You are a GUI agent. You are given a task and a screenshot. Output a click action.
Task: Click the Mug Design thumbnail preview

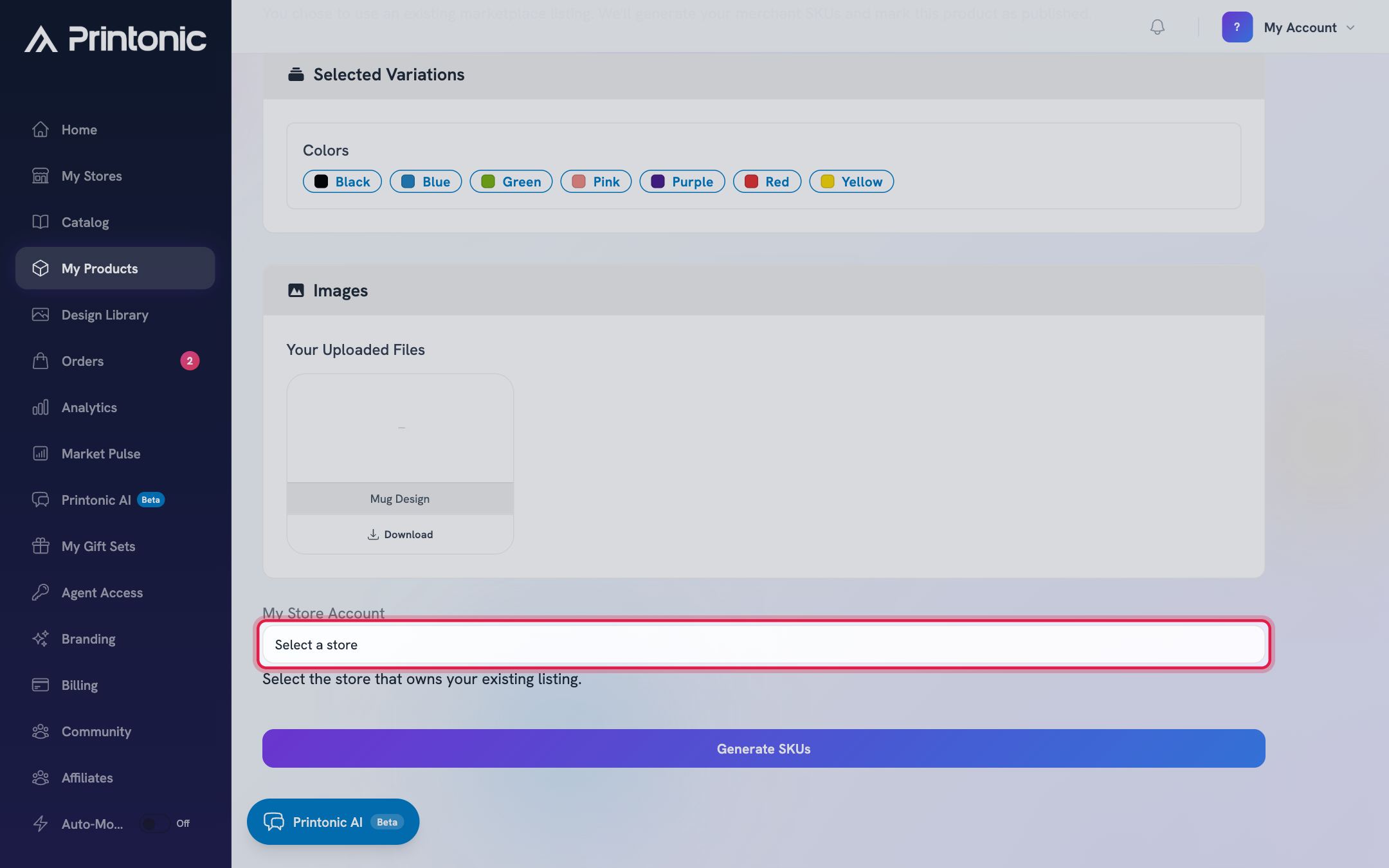pos(400,428)
